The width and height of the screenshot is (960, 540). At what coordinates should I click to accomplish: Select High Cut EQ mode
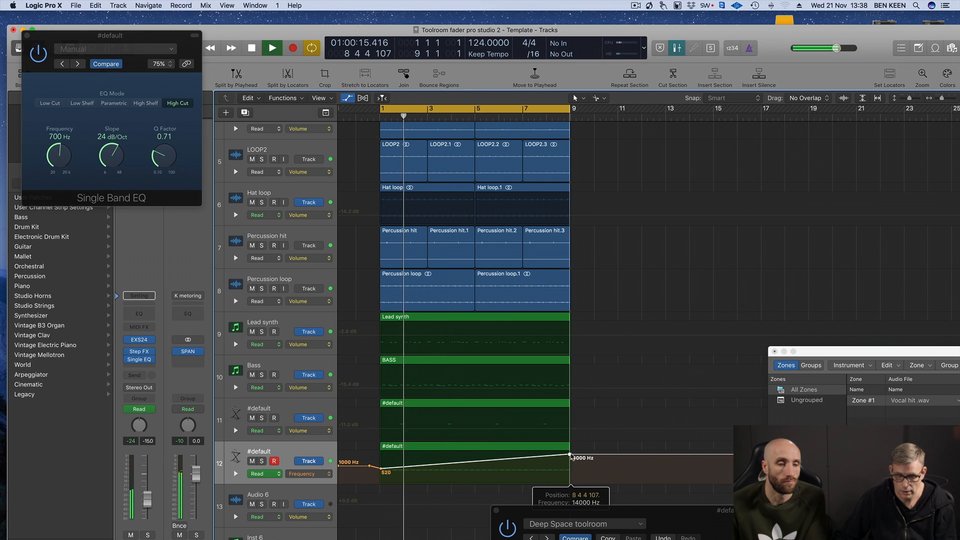tap(178, 103)
